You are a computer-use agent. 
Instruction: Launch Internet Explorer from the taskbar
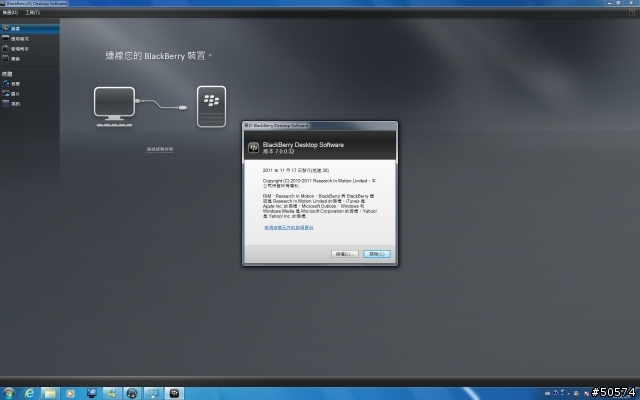click(x=29, y=393)
